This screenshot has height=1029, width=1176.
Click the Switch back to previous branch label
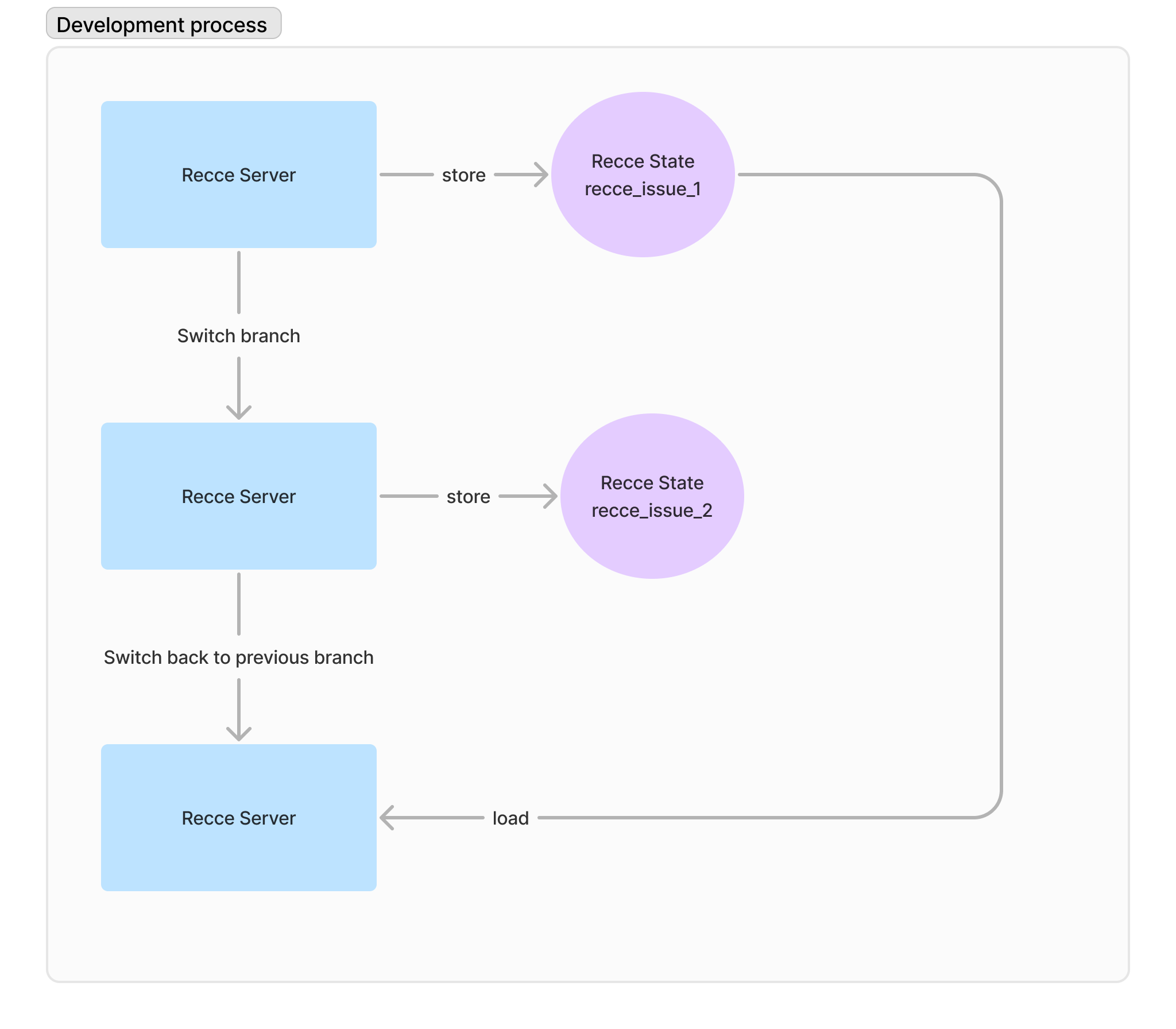[x=238, y=657]
